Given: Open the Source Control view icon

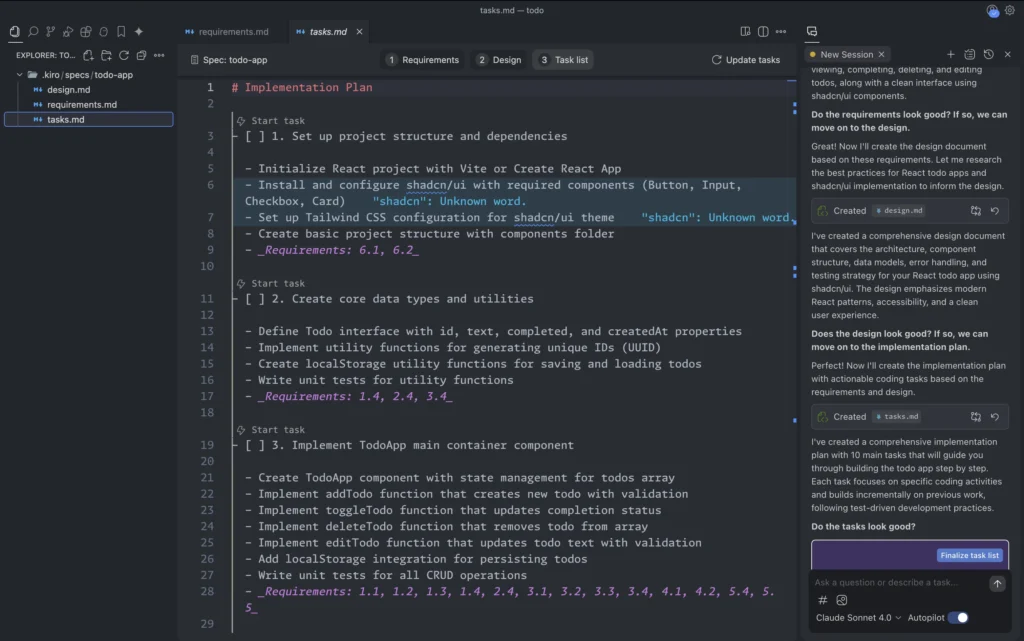Looking at the screenshot, I should point(50,31).
